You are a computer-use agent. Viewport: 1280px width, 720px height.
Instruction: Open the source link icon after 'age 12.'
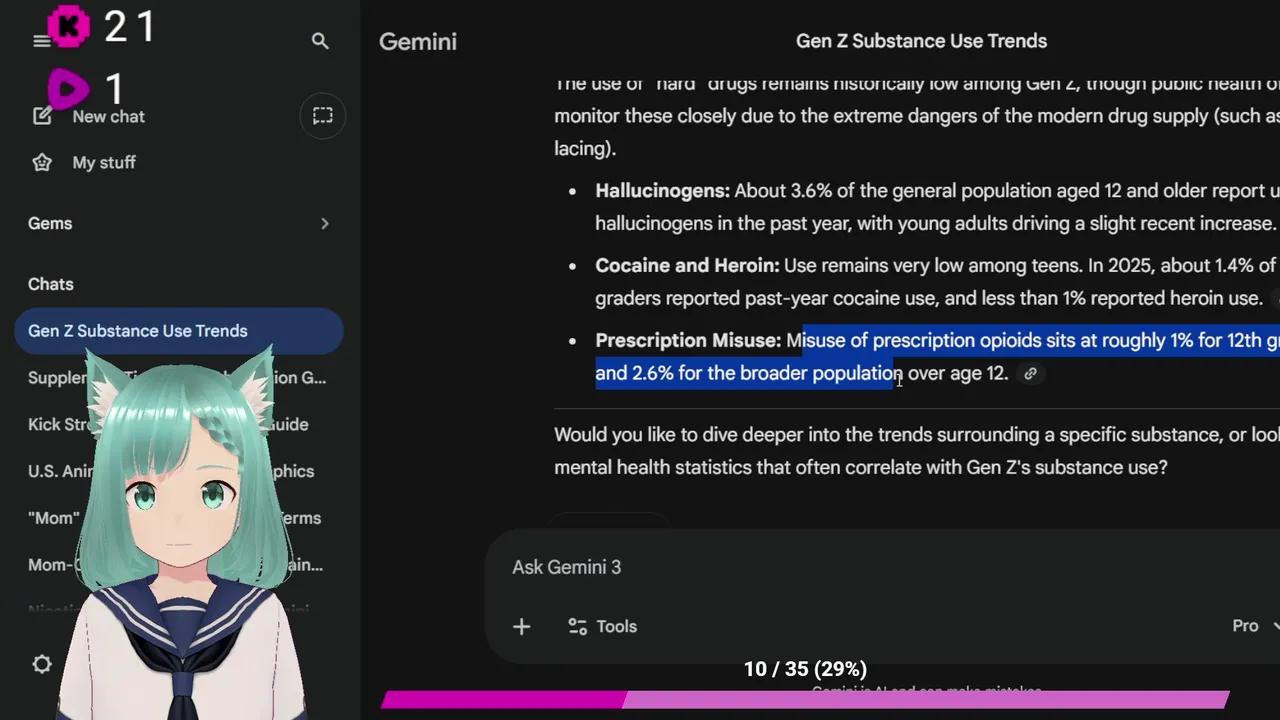1030,374
